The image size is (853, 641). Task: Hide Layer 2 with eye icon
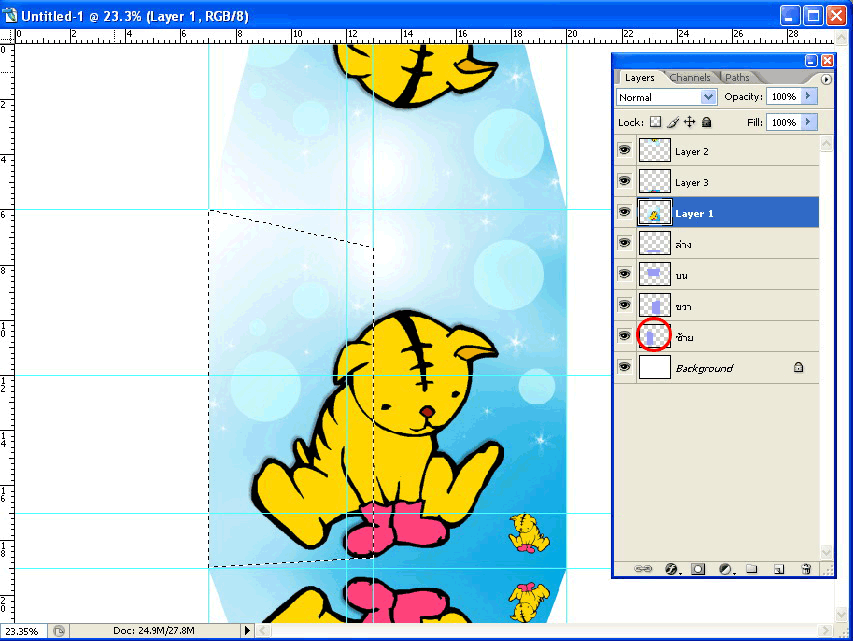(x=625, y=150)
